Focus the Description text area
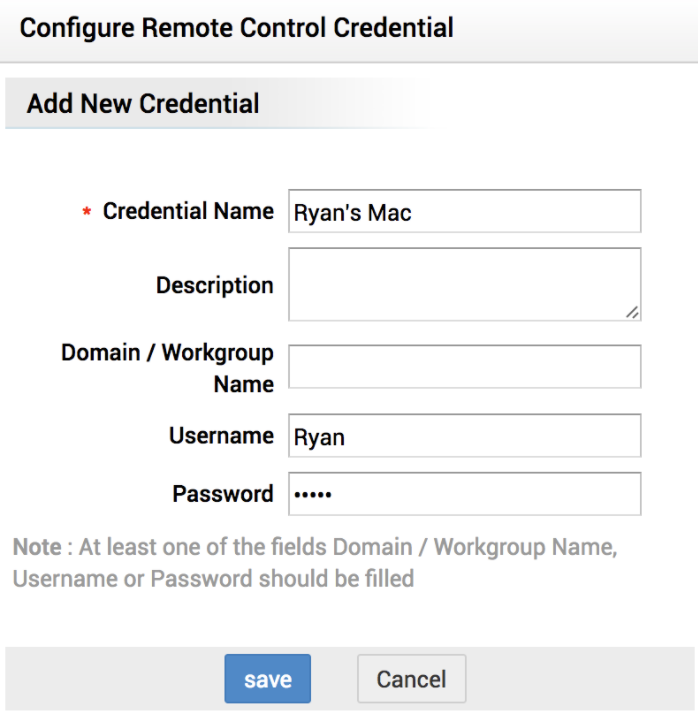The width and height of the screenshot is (698, 712). [x=464, y=284]
